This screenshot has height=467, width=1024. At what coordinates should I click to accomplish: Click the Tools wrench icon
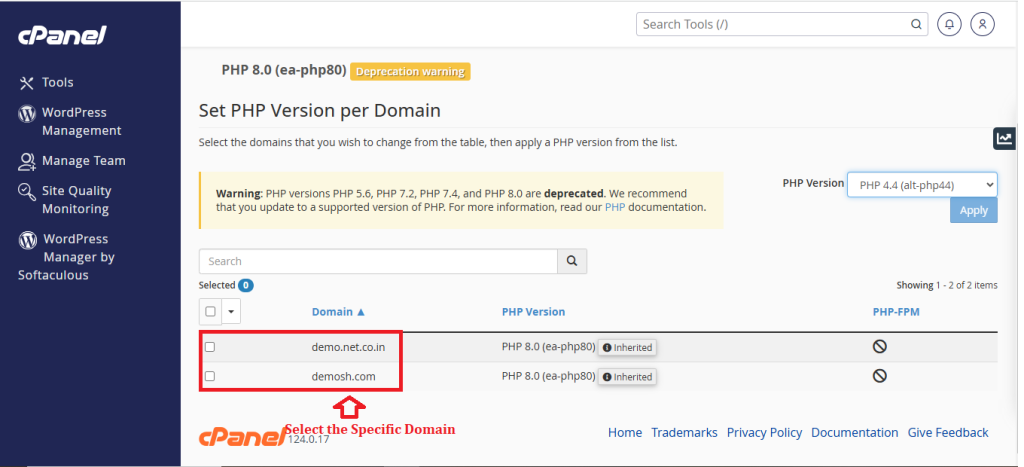tap(26, 83)
